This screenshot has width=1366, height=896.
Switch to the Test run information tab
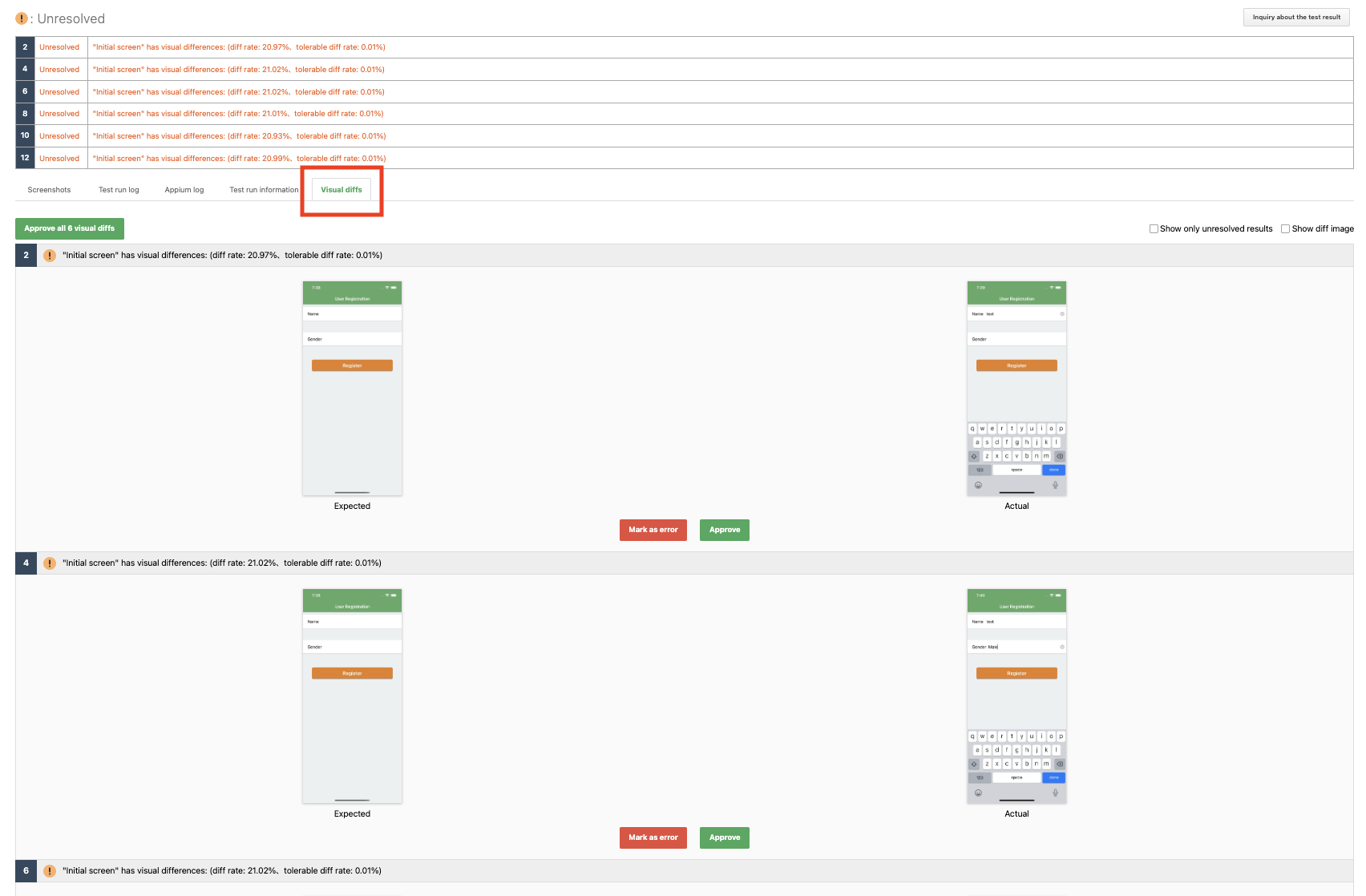tap(264, 189)
